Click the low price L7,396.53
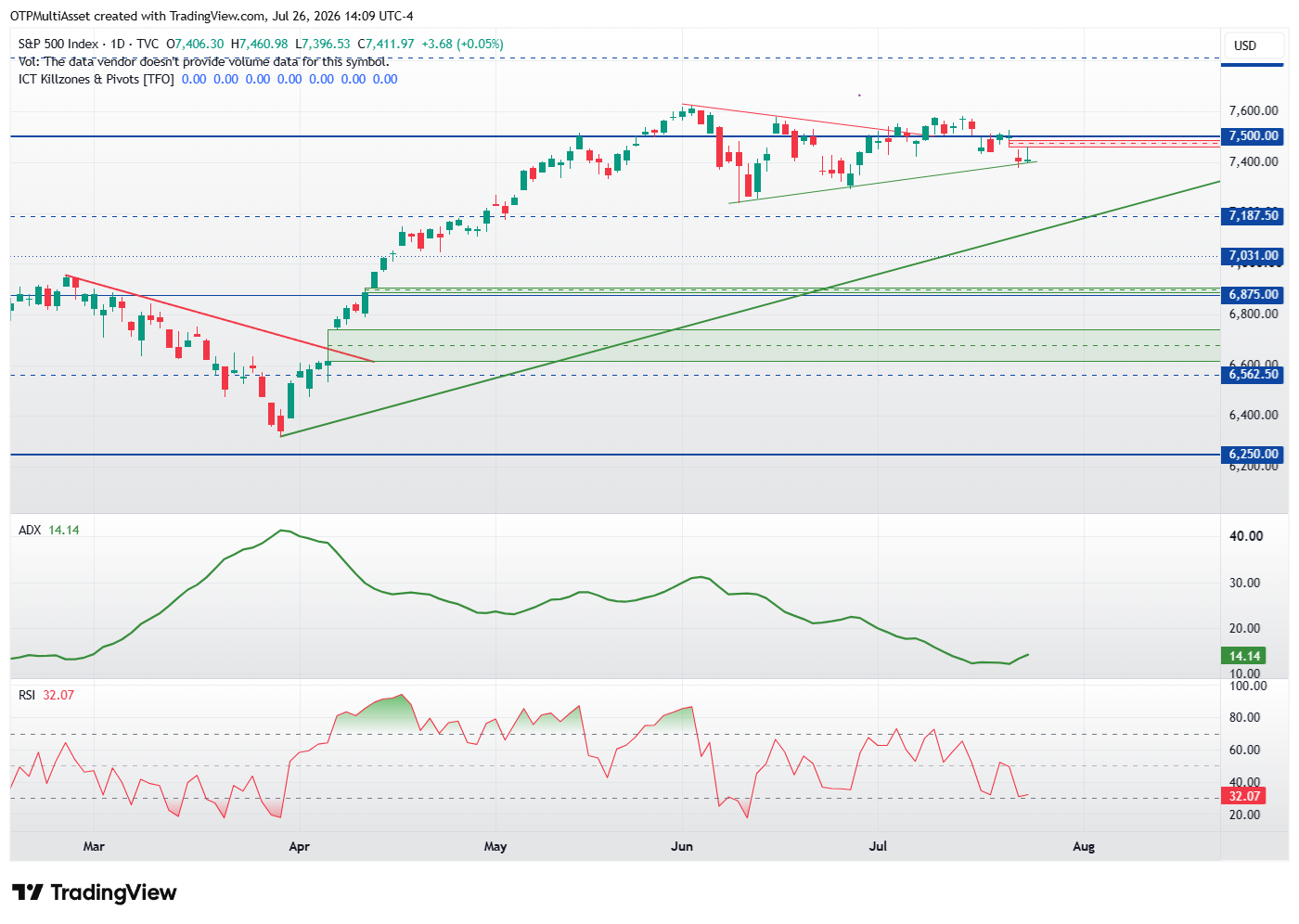The height and width of the screenshot is (924, 1299). (323, 44)
